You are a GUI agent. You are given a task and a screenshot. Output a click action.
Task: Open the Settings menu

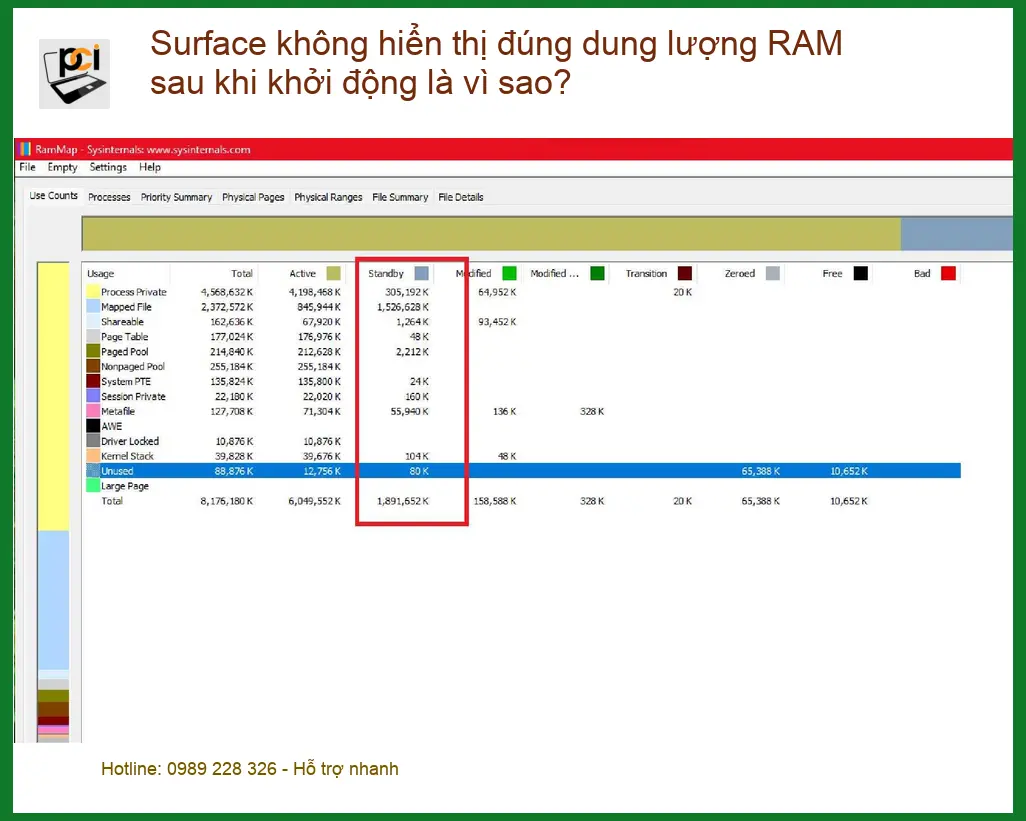(x=108, y=167)
